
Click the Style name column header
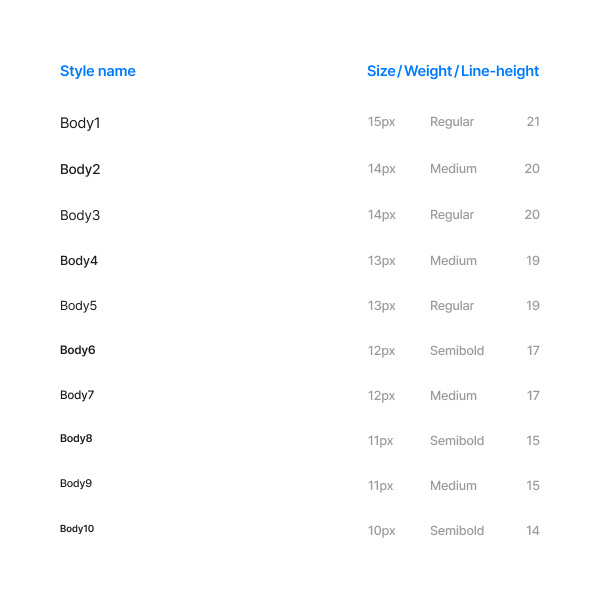[98, 71]
